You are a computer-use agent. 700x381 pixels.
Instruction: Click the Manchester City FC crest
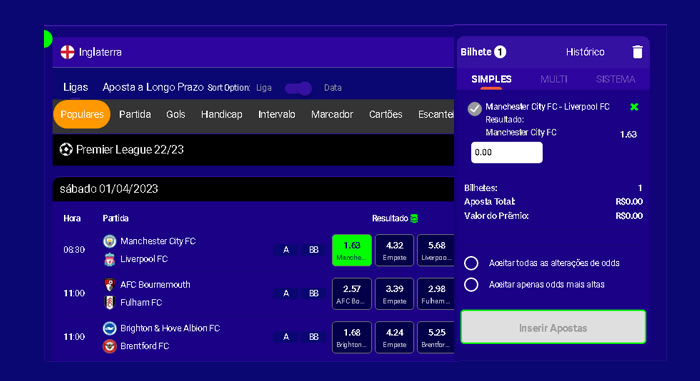tap(109, 241)
